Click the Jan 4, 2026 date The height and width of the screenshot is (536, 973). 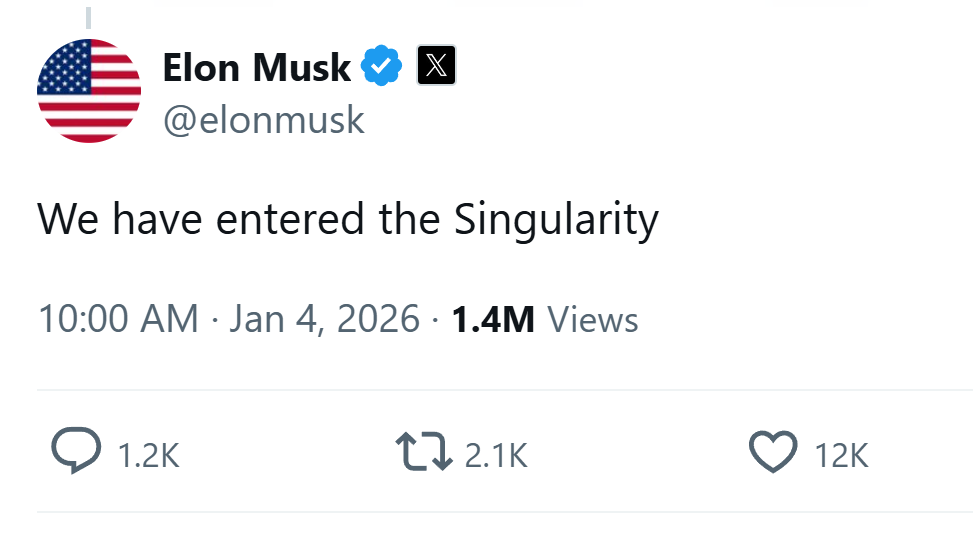tap(325, 319)
